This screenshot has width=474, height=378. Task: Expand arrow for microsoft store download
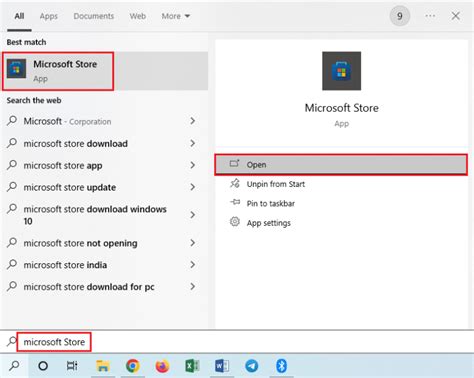[193, 143]
